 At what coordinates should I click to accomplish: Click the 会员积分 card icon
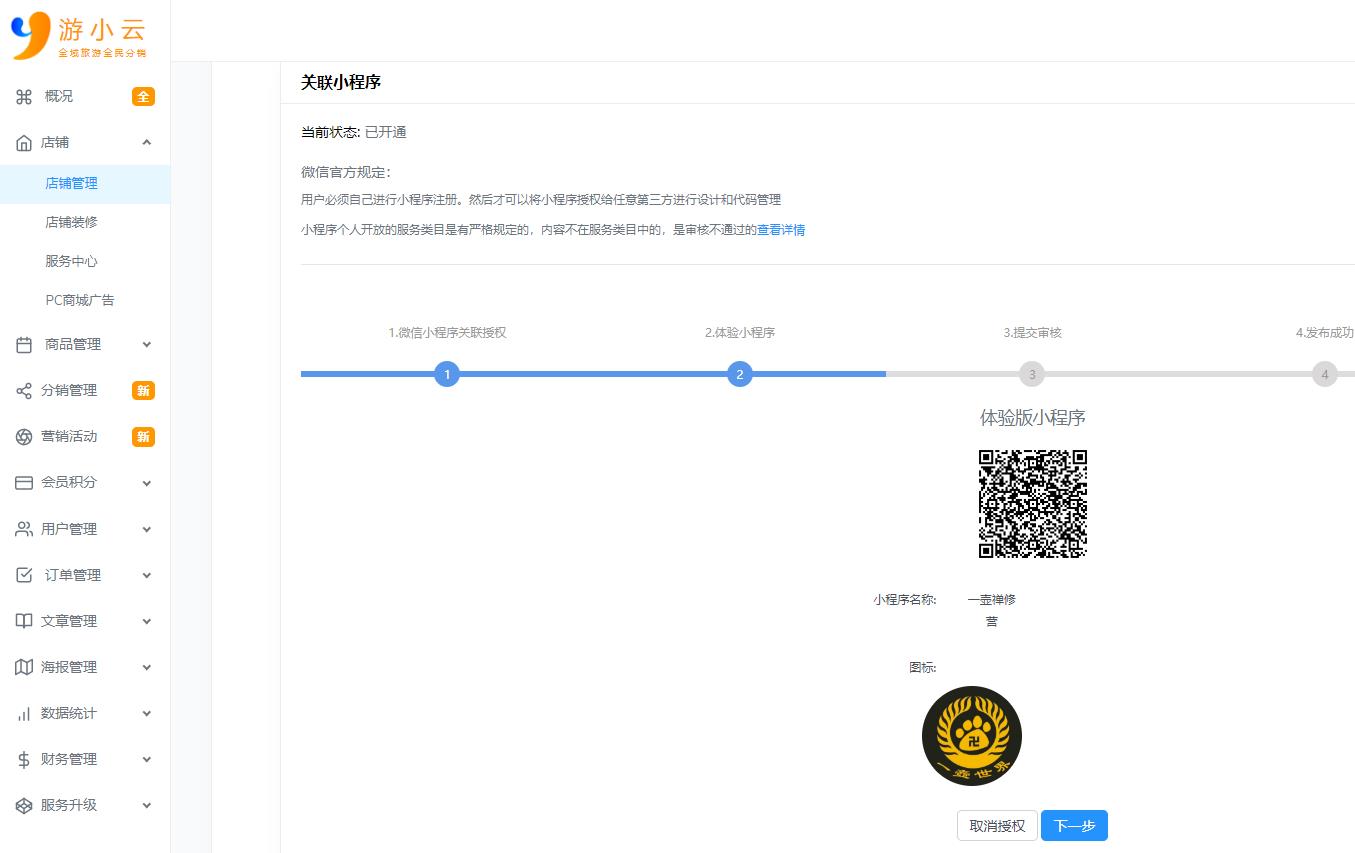(x=24, y=483)
